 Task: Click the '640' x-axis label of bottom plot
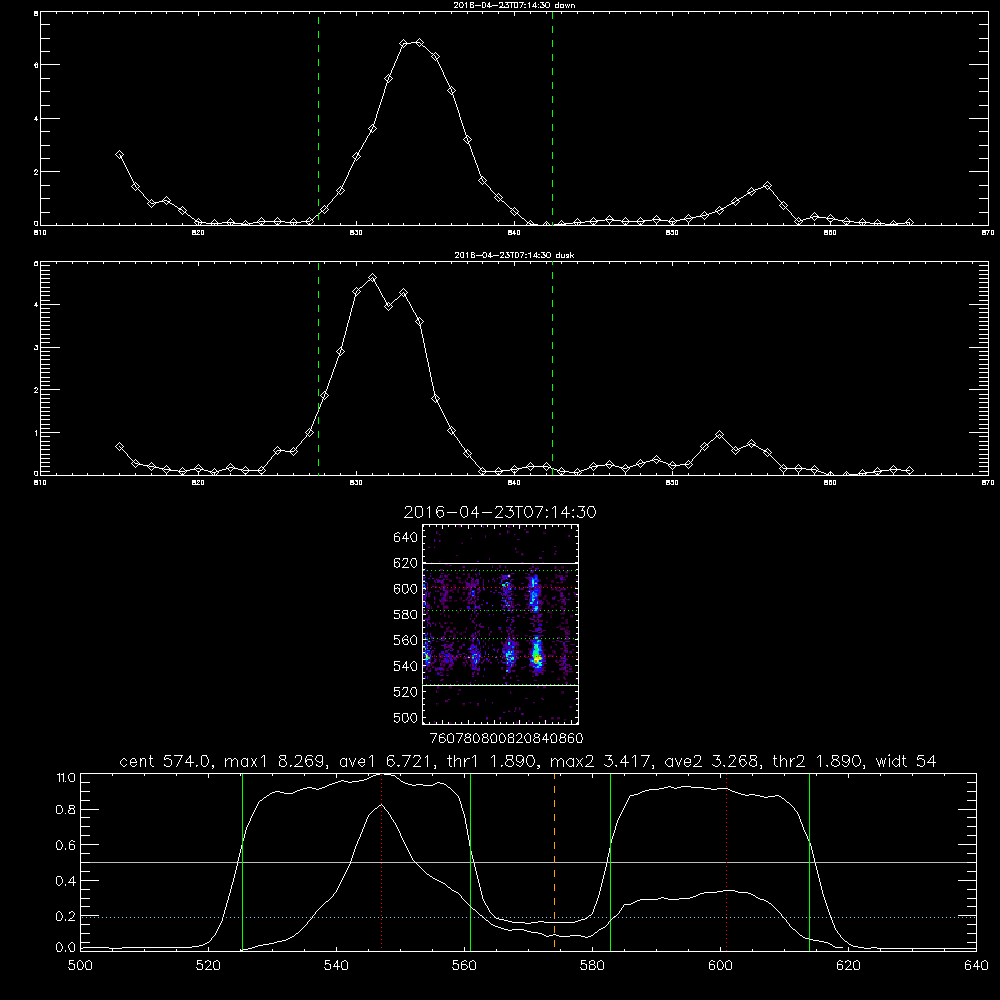pos(976,966)
